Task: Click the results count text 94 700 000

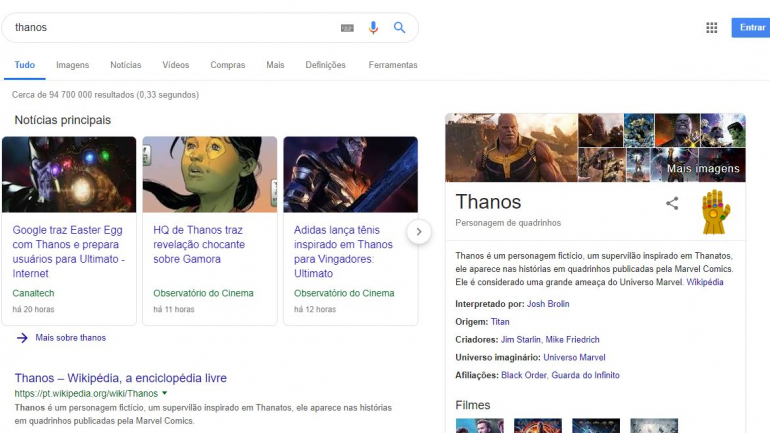Action: (x=105, y=95)
